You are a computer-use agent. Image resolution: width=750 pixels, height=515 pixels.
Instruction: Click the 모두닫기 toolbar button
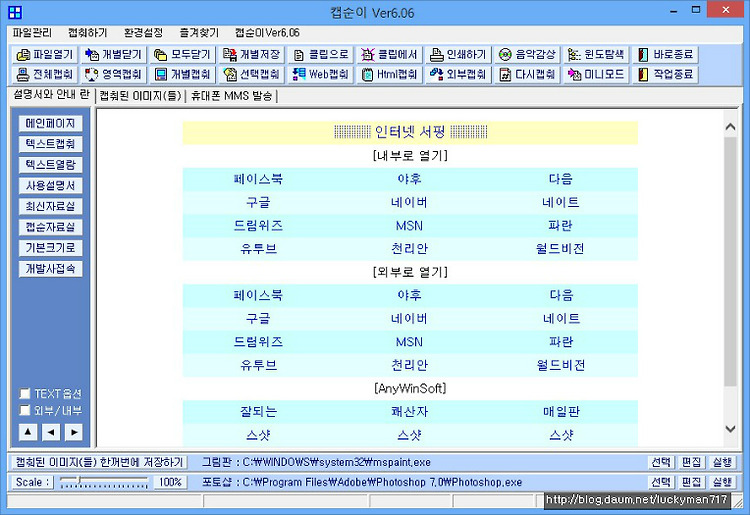(182, 55)
